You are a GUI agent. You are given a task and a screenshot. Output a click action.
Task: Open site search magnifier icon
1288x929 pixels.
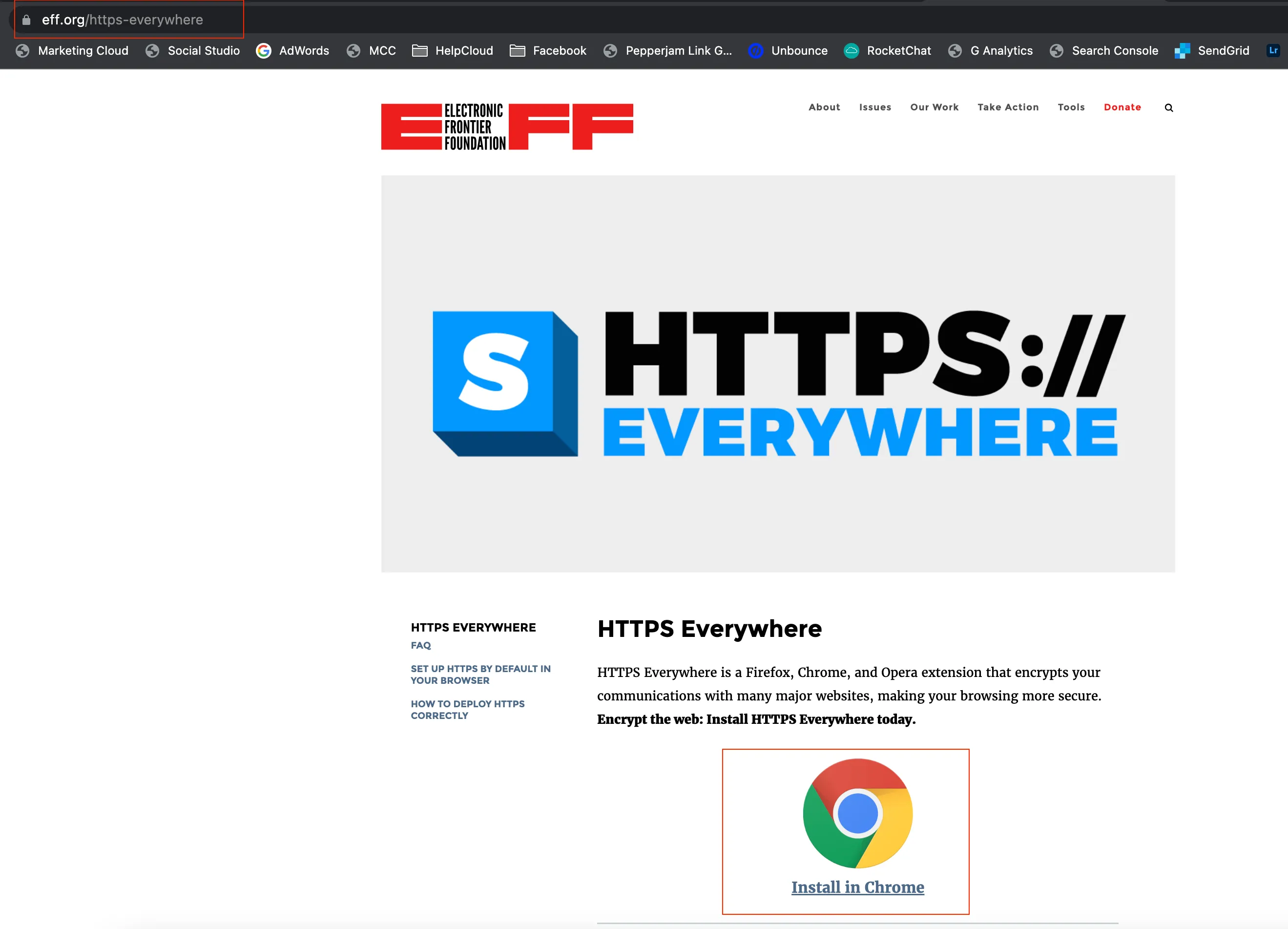[1169, 107]
